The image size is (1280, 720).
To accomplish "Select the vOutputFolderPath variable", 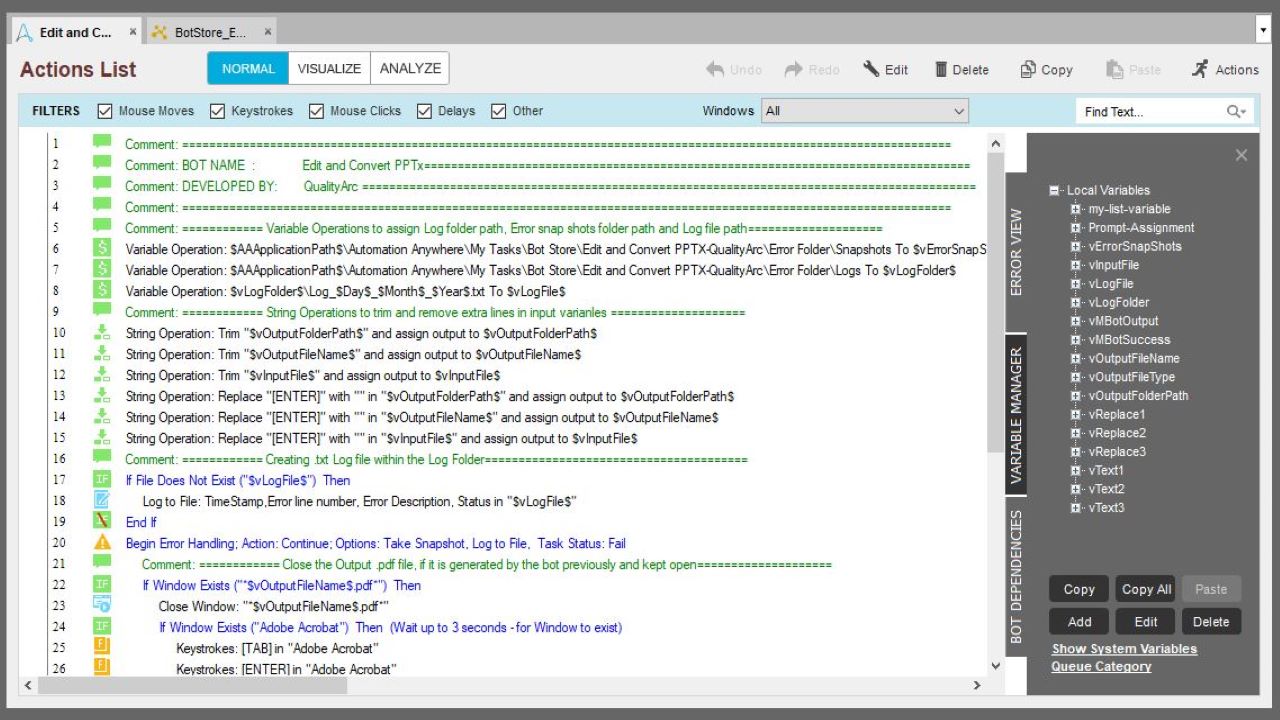I will 1138,396.
